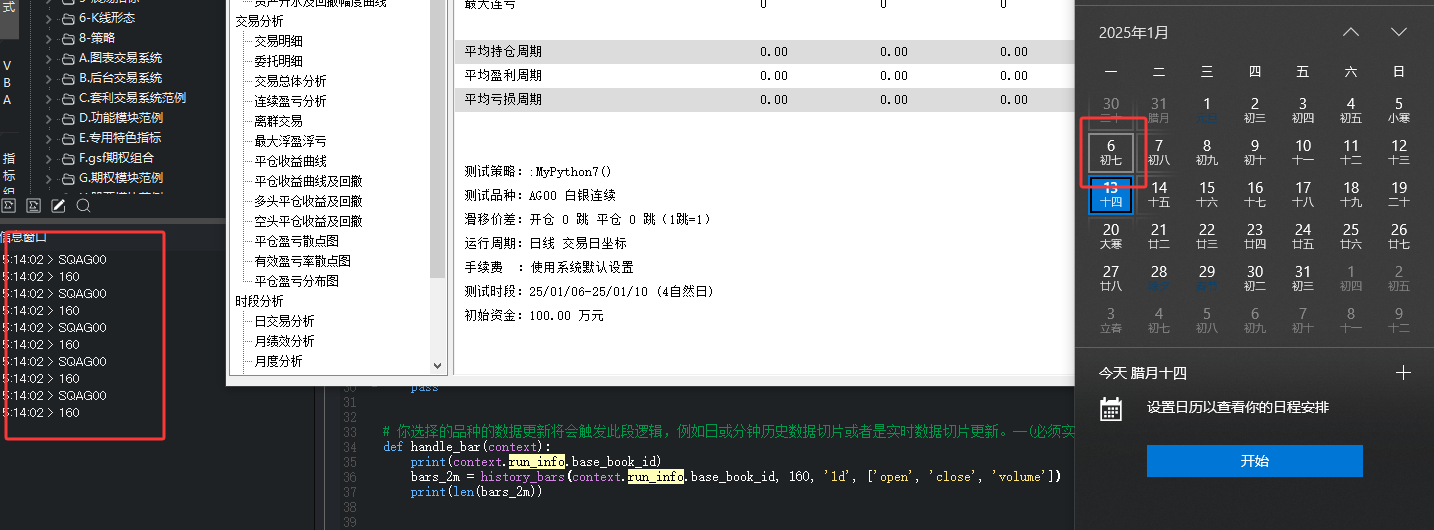Image resolution: width=1434 pixels, height=530 pixels.
Task: Select 连续盈亏分析 report item
Action: tap(290, 101)
